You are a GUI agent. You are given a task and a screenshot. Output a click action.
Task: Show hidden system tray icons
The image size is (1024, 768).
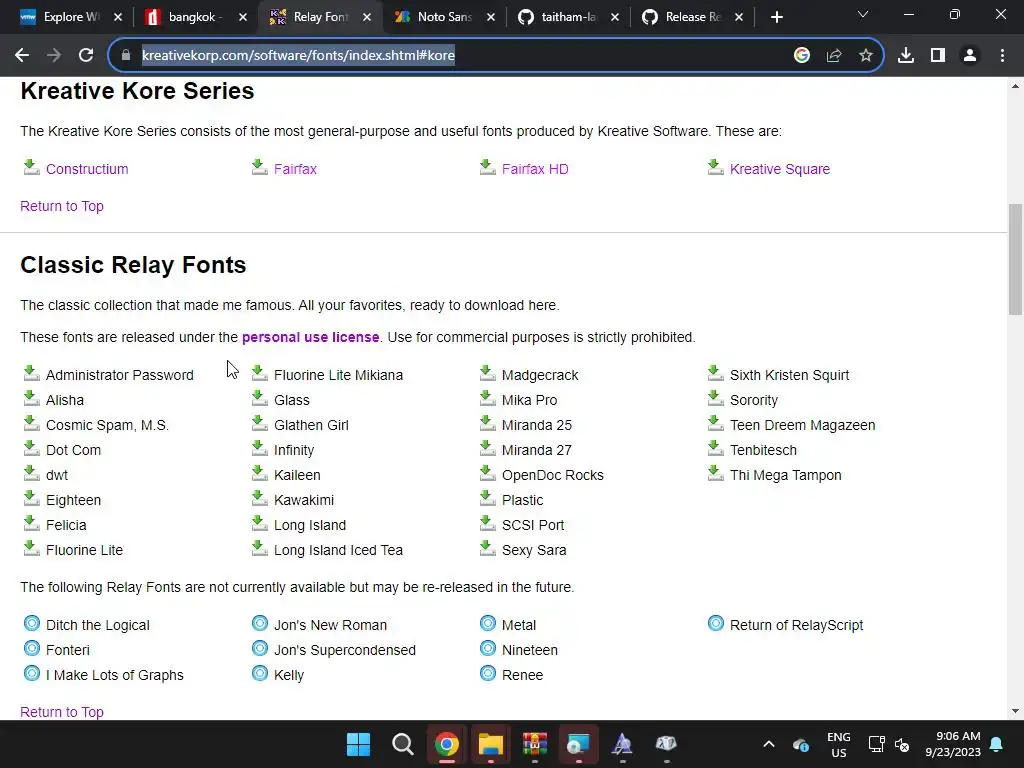click(769, 744)
